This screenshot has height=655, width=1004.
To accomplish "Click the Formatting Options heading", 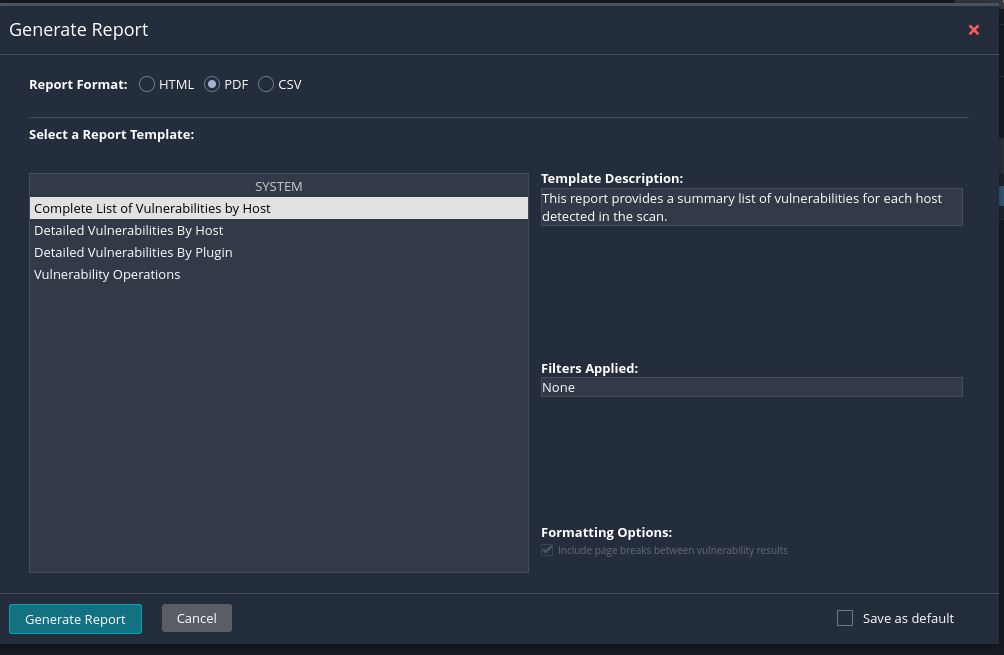I will [606, 532].
